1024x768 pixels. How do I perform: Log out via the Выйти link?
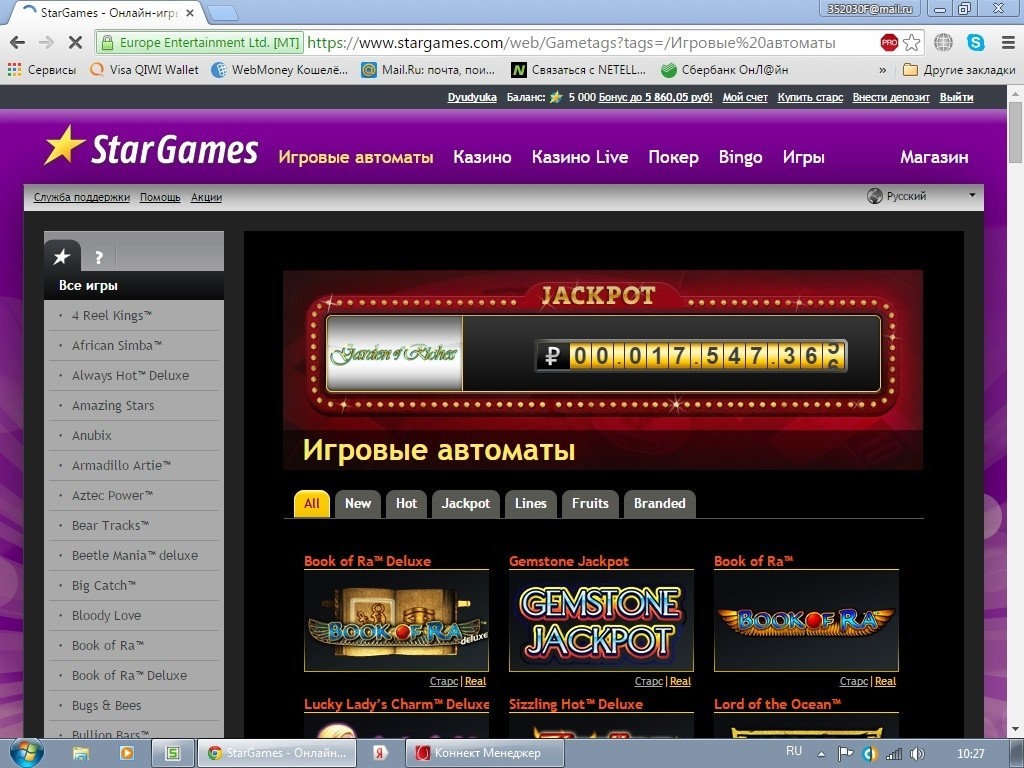coord(957,97)
